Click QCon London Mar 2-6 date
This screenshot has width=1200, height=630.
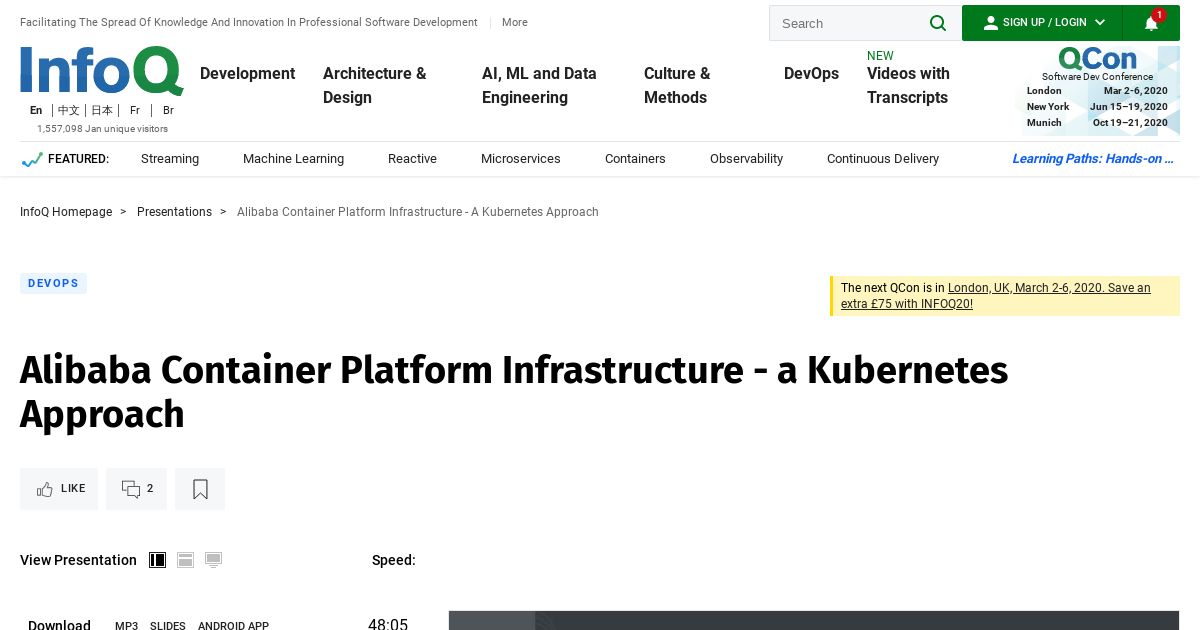click(x=1097, y=91)
